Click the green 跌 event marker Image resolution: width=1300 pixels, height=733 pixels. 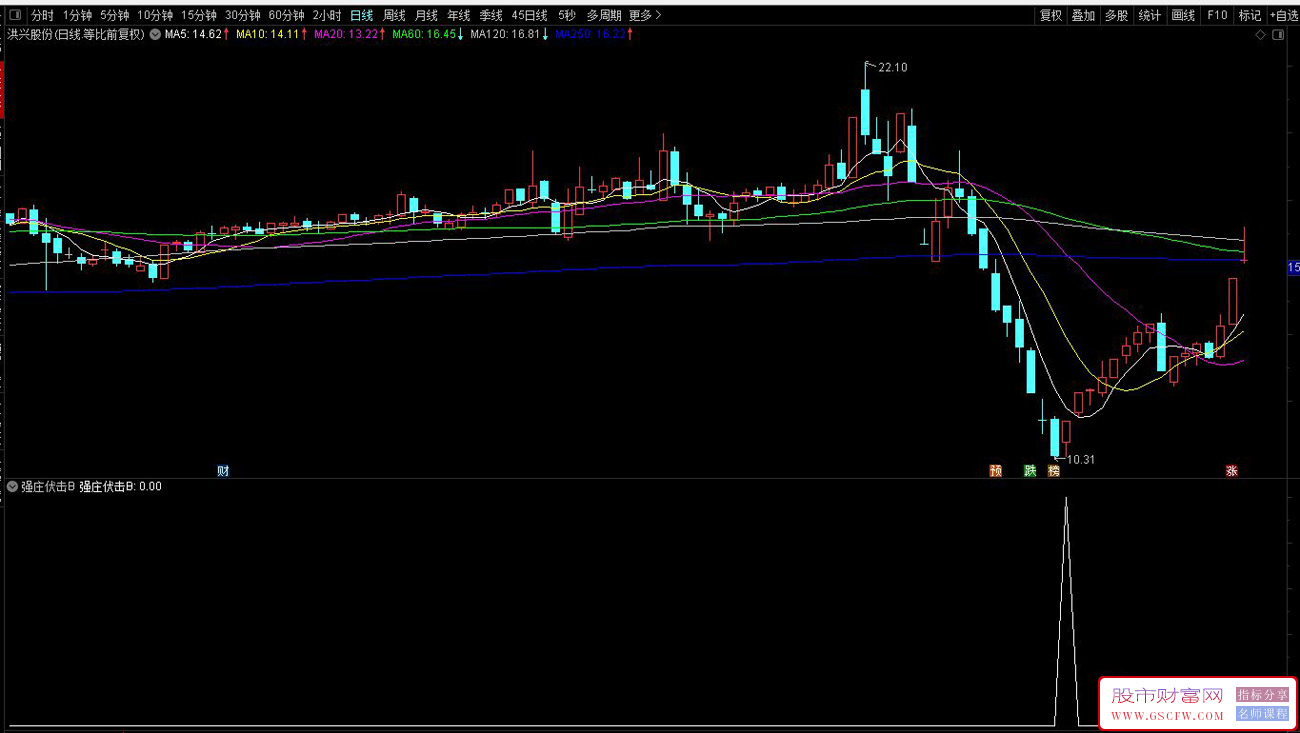coord(1030,471)
